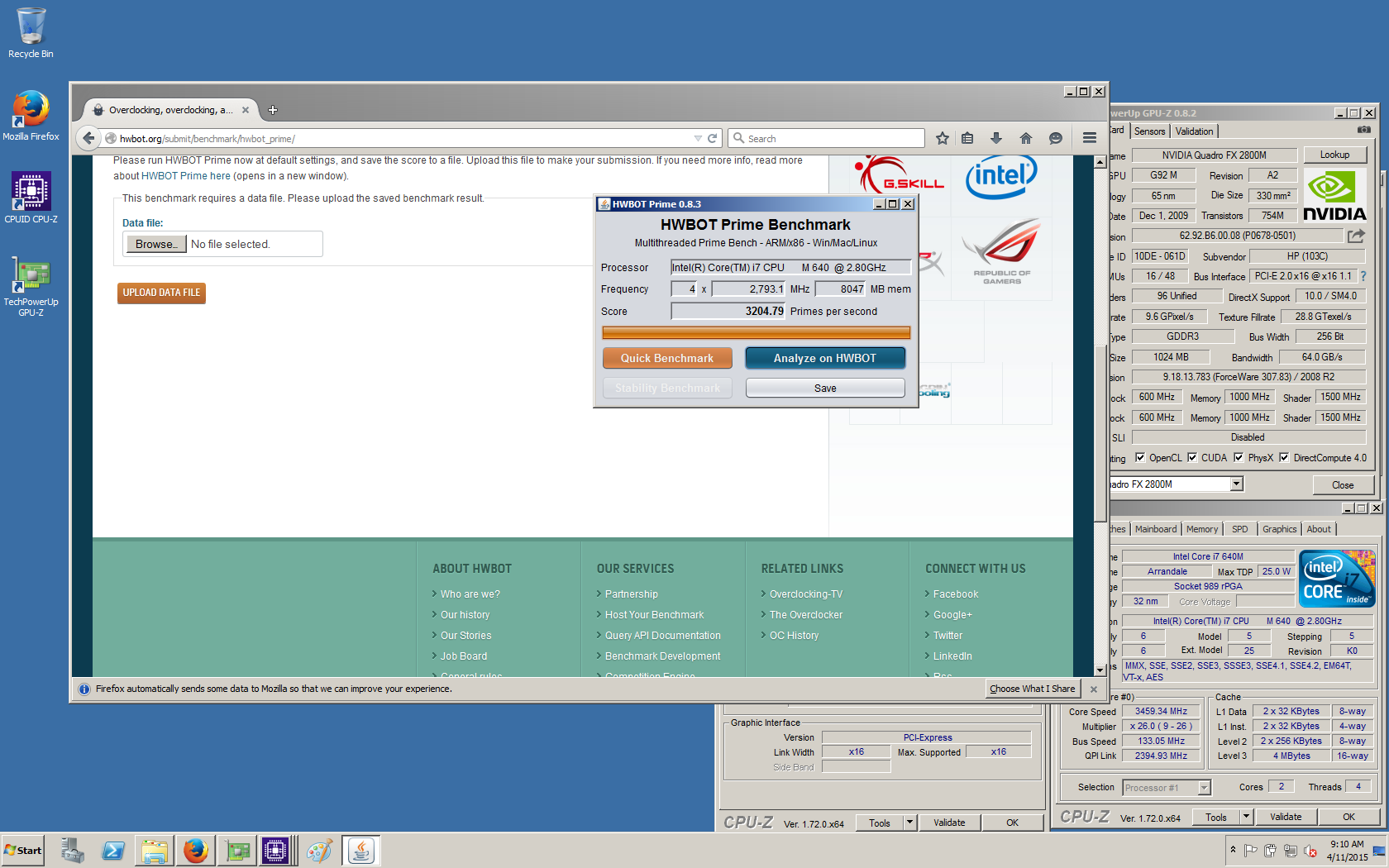
Task: Expand the CPU-Z Processor #1 selection dropdown
Action: tap(1205, 788)
